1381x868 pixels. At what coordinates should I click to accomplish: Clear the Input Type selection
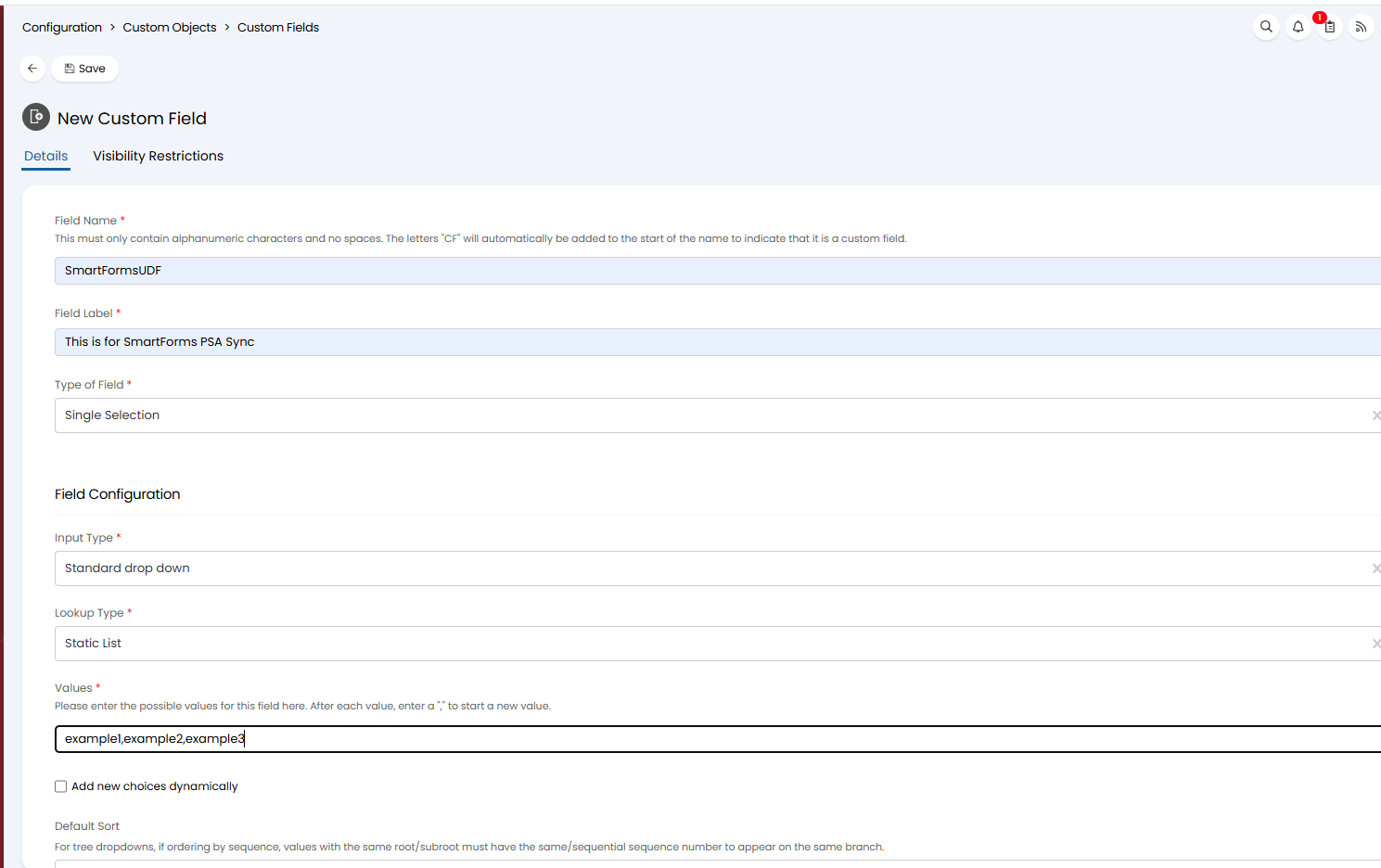1375,568
